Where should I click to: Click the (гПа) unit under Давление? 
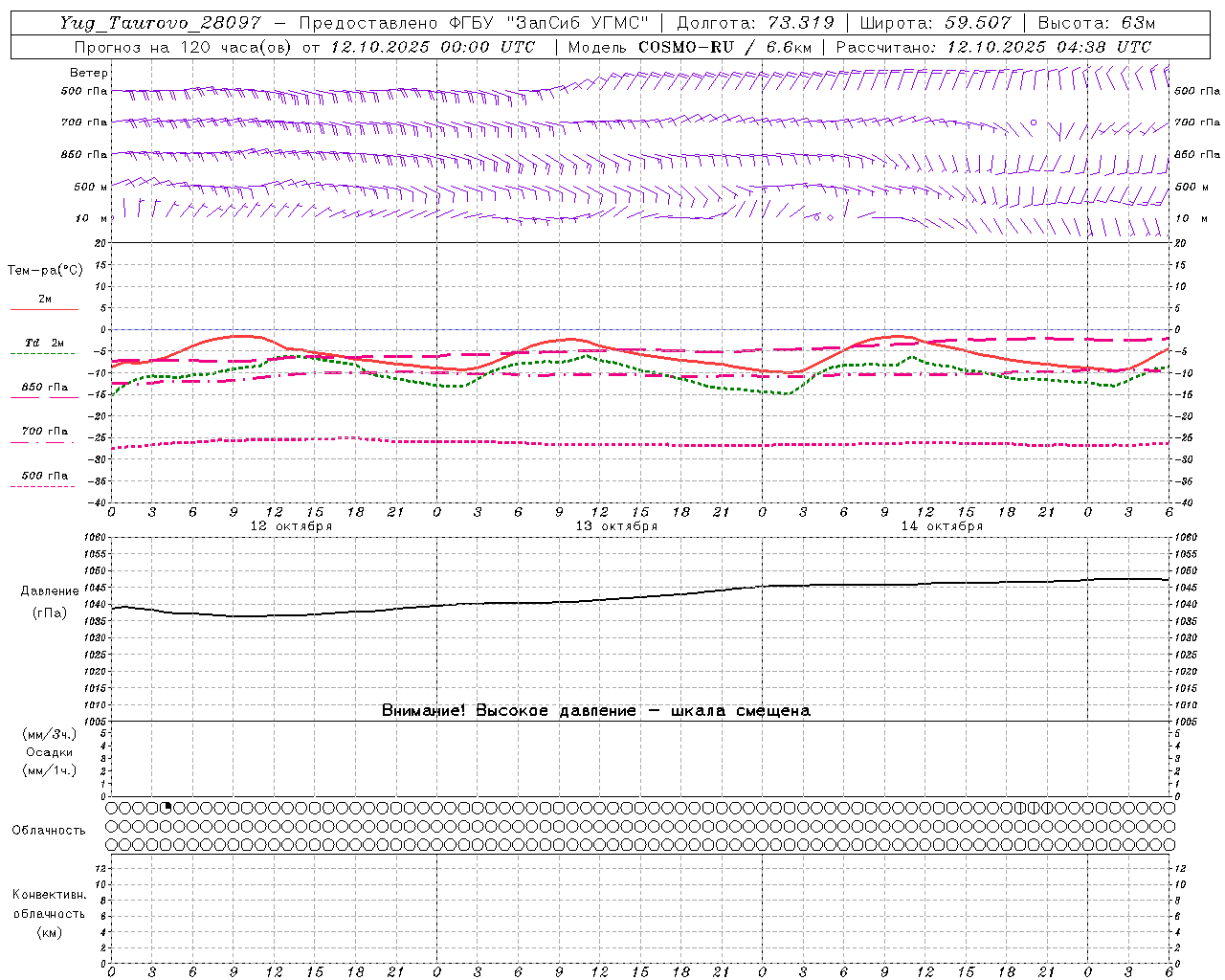point(50,612)
